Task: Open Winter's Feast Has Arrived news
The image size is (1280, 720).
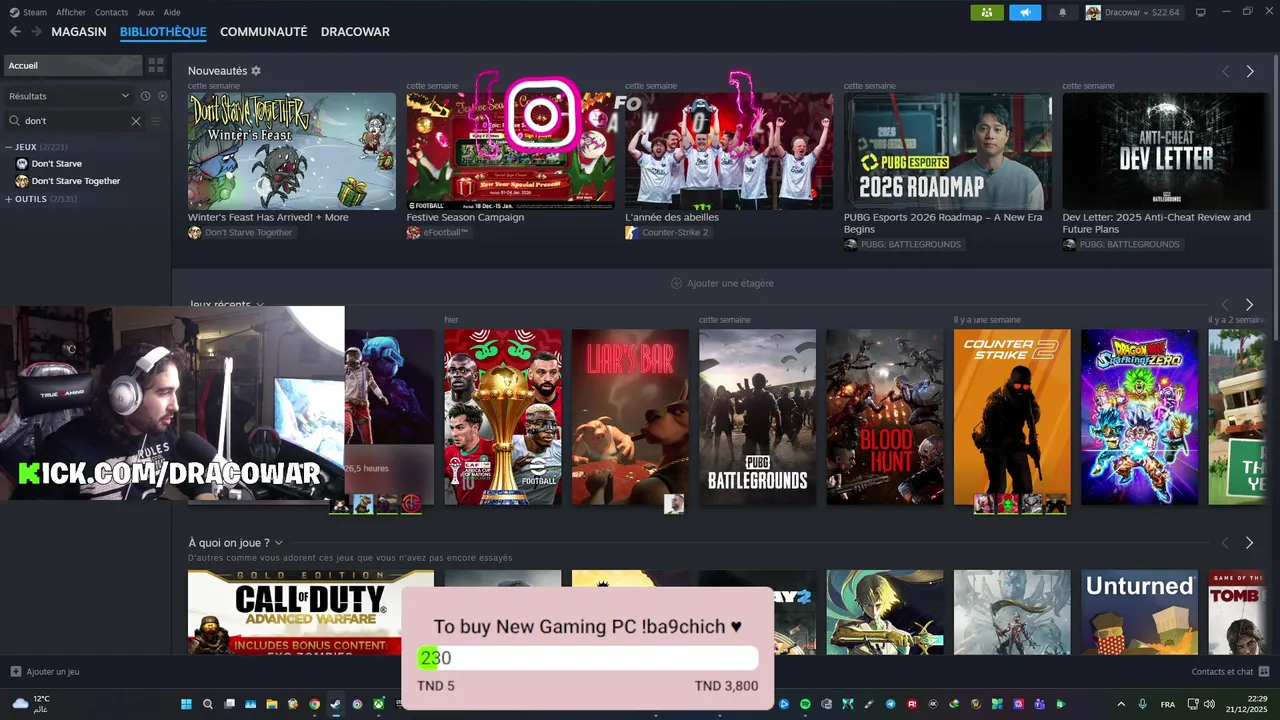Action: point(268,217)
